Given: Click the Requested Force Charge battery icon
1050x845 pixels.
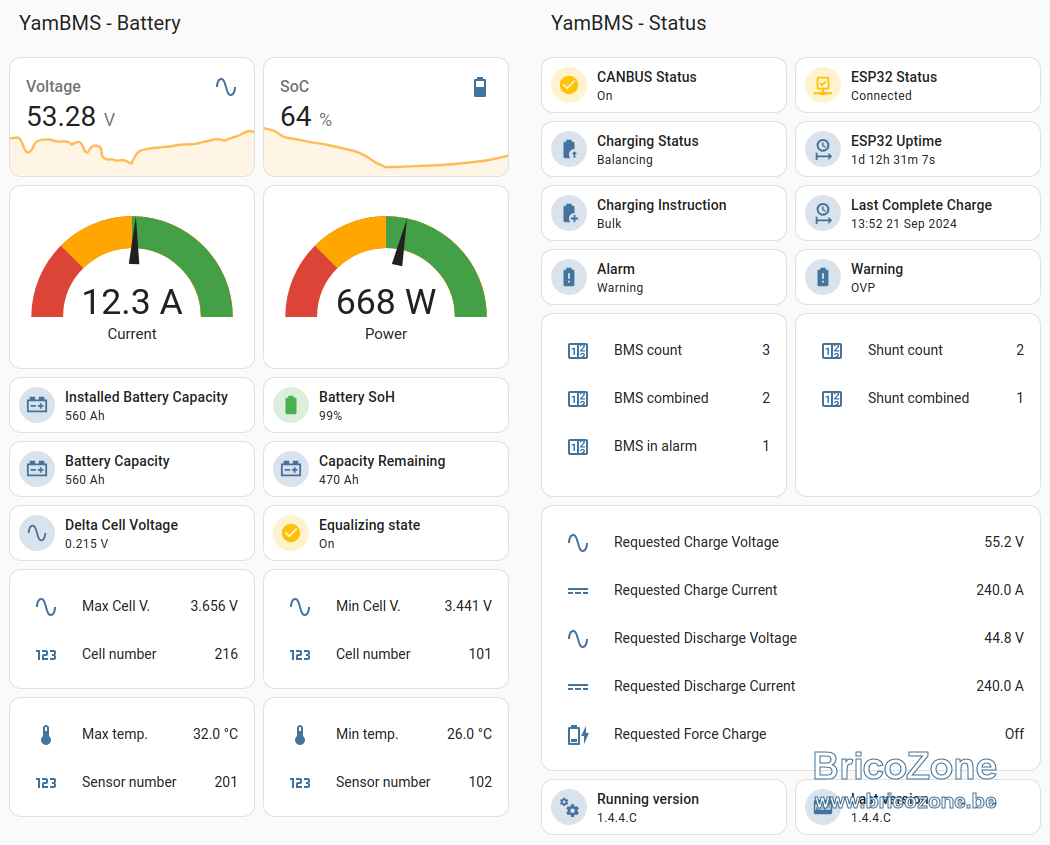Looking at the screenshot, I should coord(578,735).
